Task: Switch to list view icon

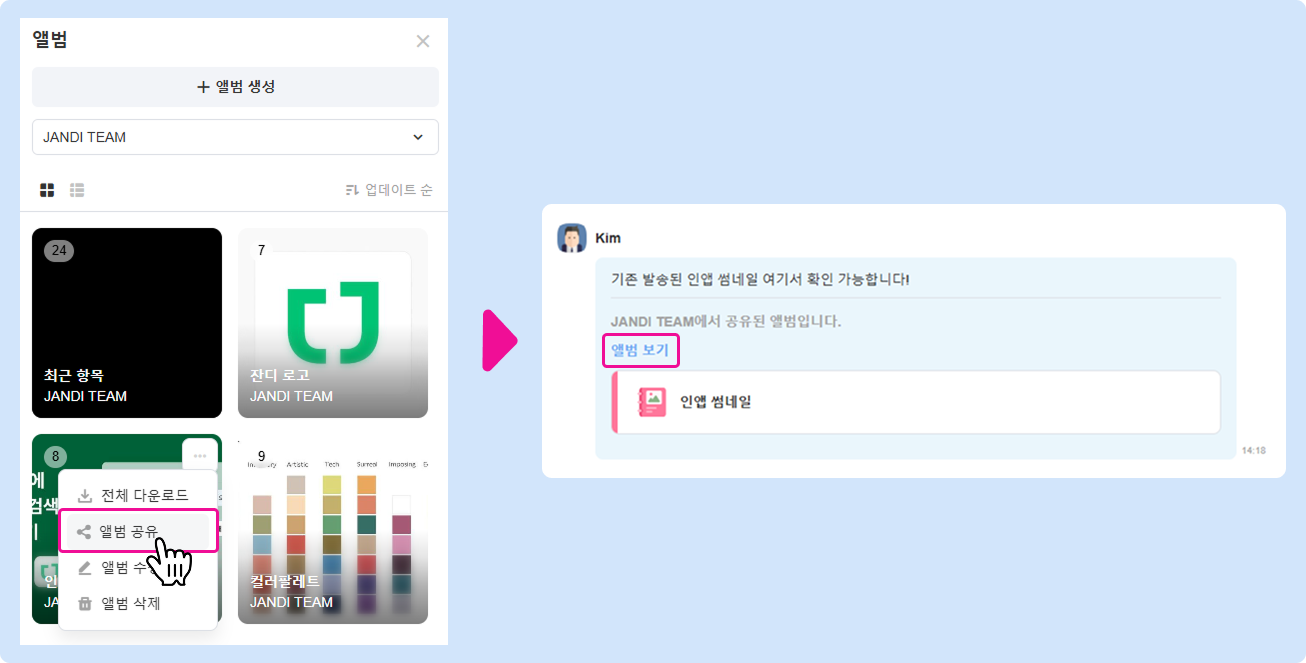Action: click(77, 190)
